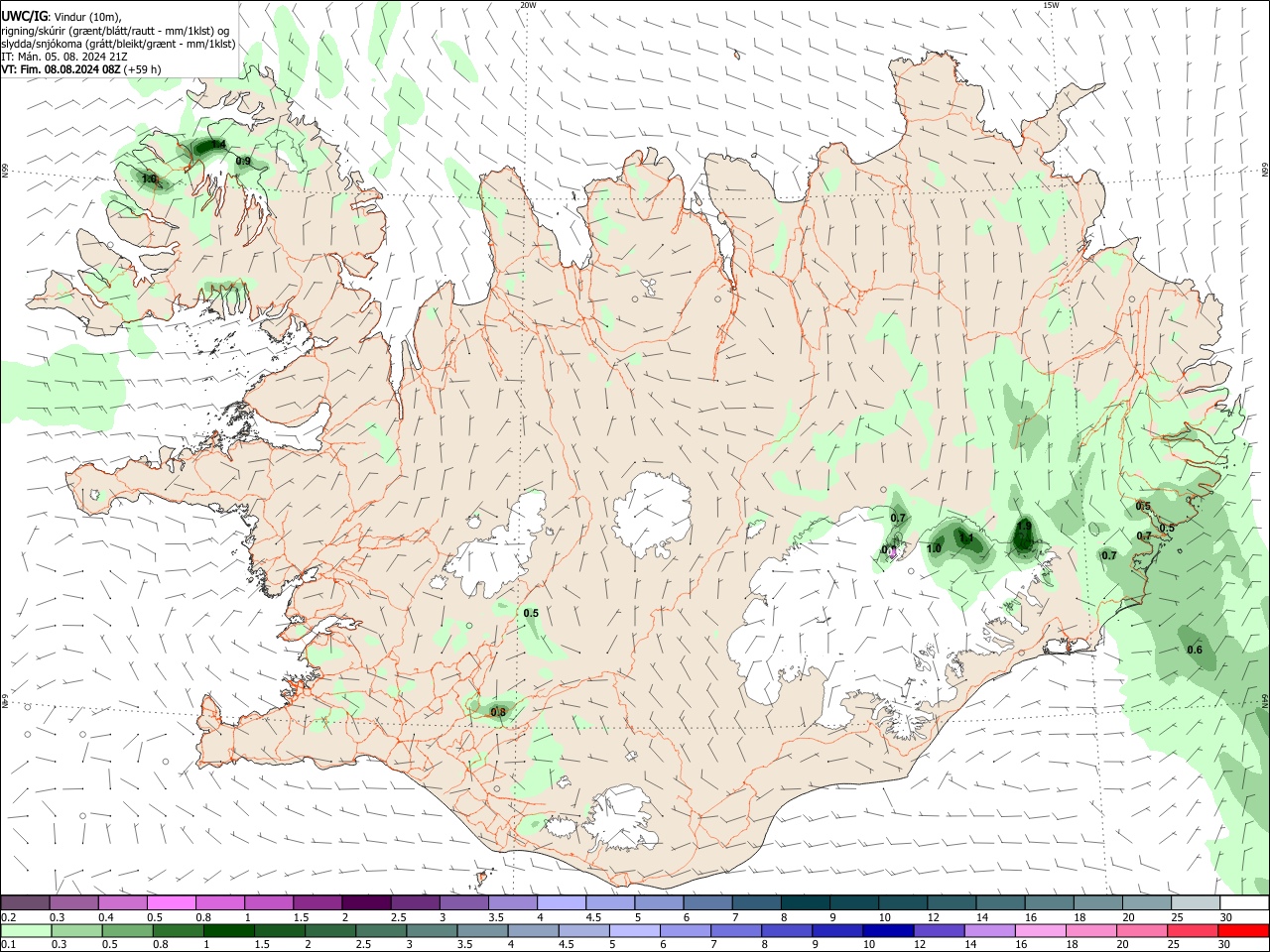Click the valid time 'VT: Fim. 08.08.2024 08Z (+59 h)'
The width and height of the screenshot is (1270, 952).
[x=81, y=69]
